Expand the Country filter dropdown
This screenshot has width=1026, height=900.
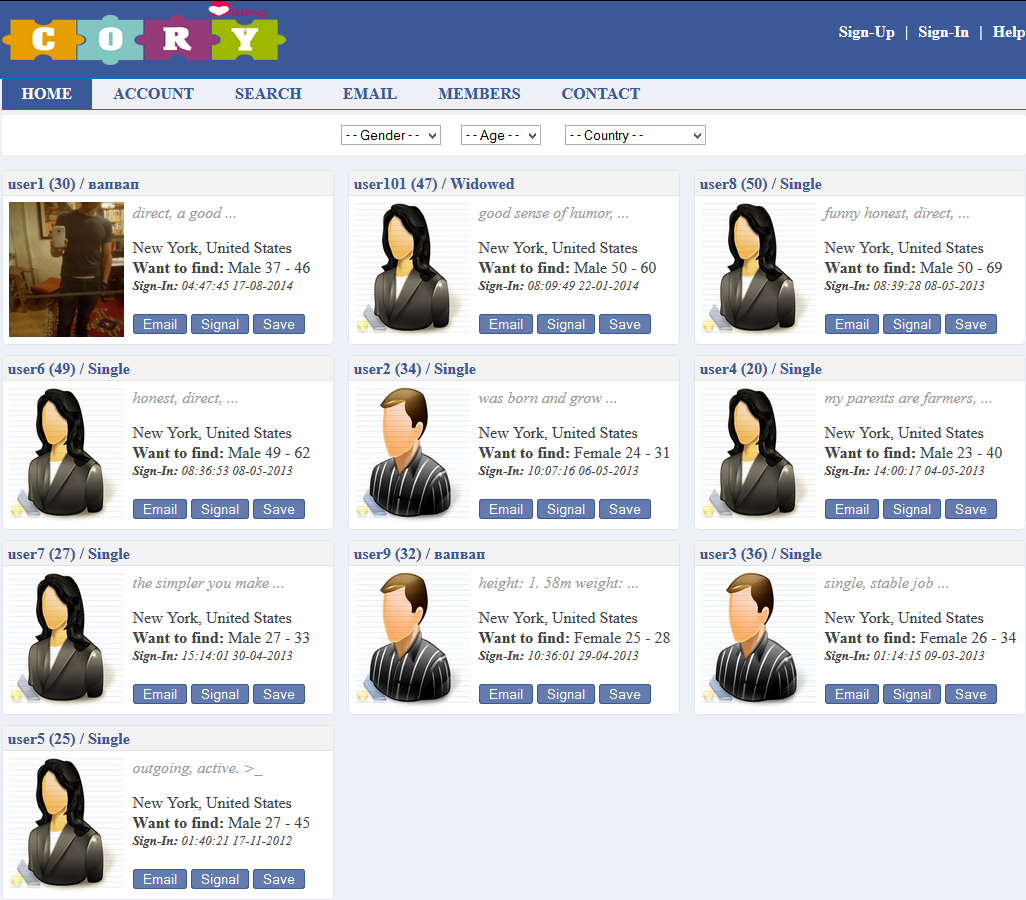[635, 135]
